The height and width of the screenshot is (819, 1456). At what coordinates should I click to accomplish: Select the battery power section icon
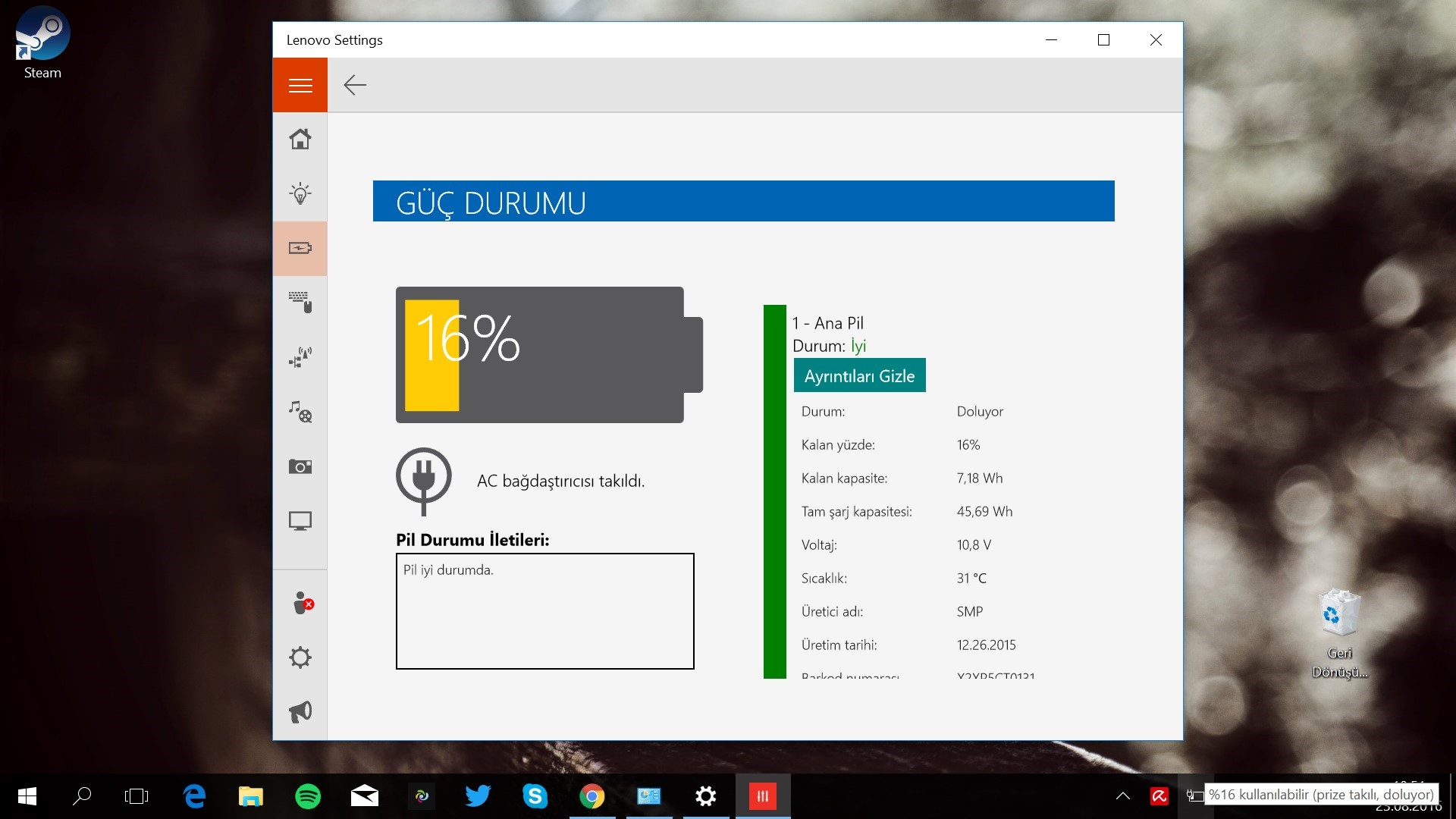(300, 249)
